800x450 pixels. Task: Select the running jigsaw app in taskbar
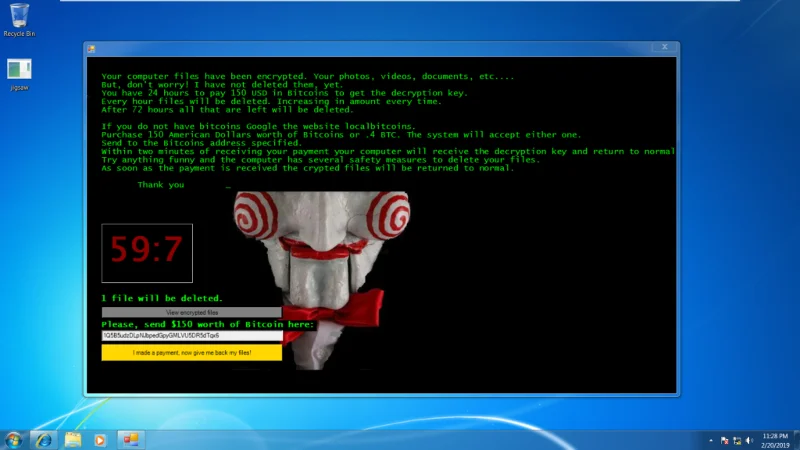tap(131, 440)
